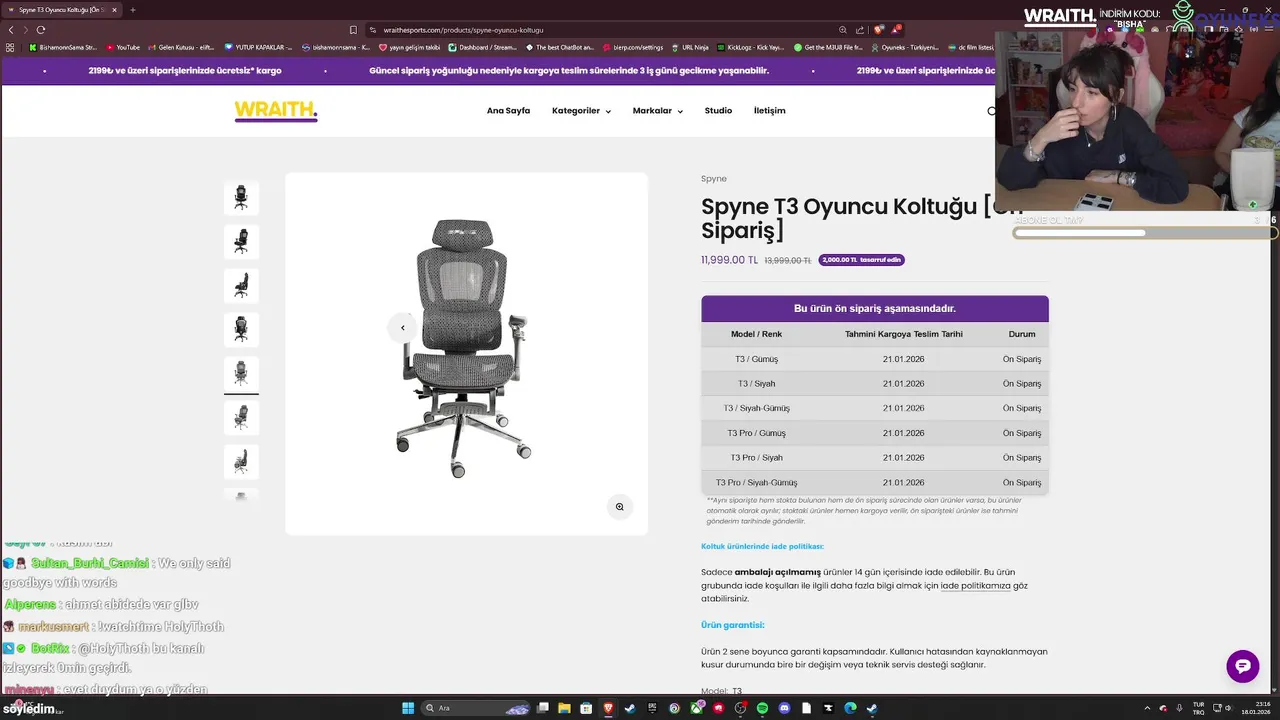Viewport: 1280px width, 720px height.
Task: Click the 'T3 / Siyah-Gümüş' table cell
Action: click(757, 408)
